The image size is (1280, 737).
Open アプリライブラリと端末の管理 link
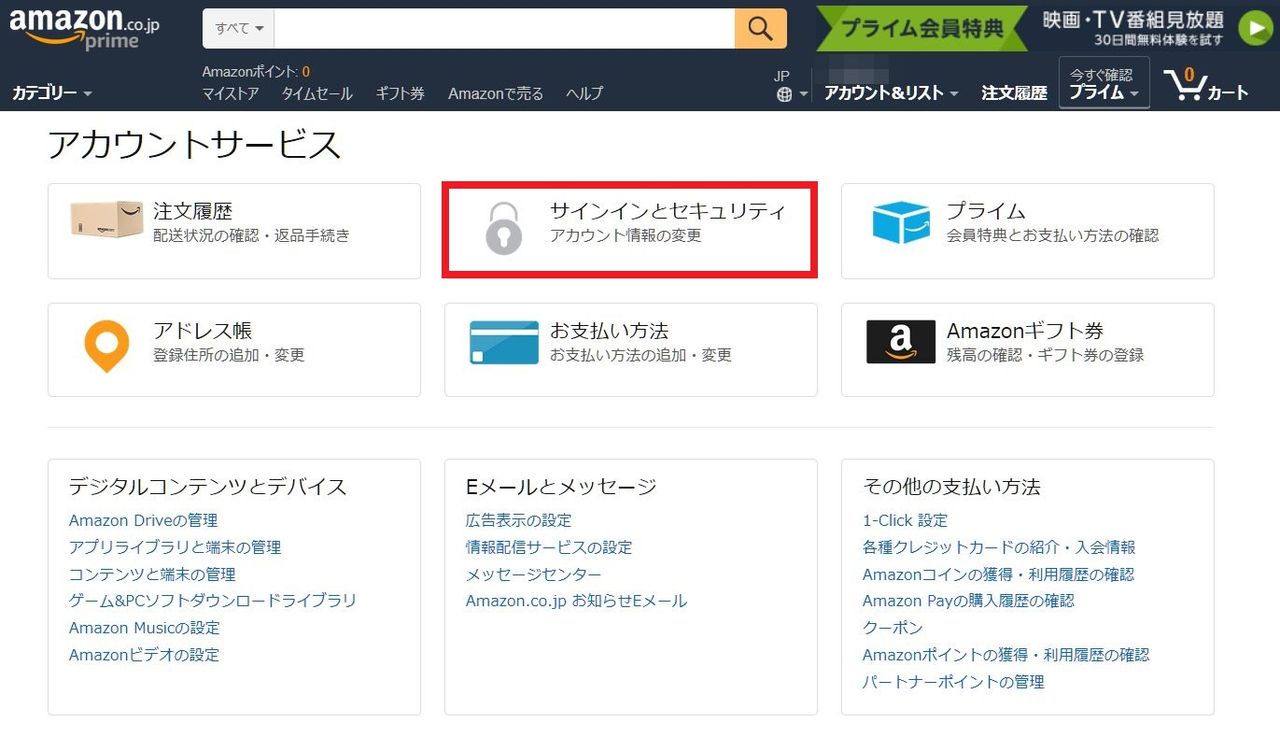(x=175, y=547)
